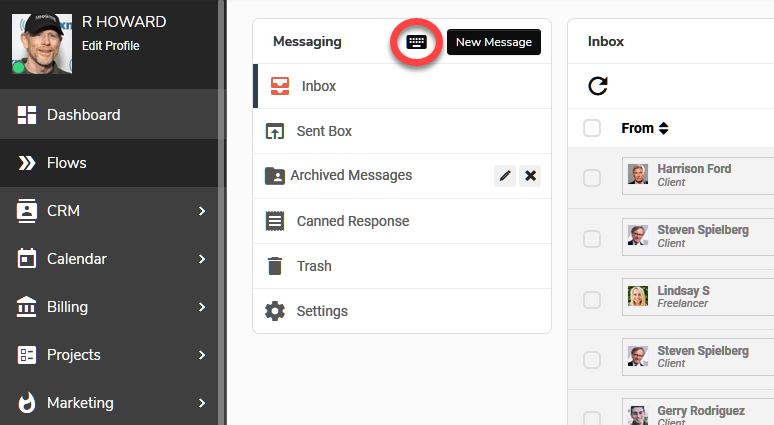This screenshot has height=425, width=774.
Task: Click R HOWARD name in sidebar
Action: (x=124, y=22)
